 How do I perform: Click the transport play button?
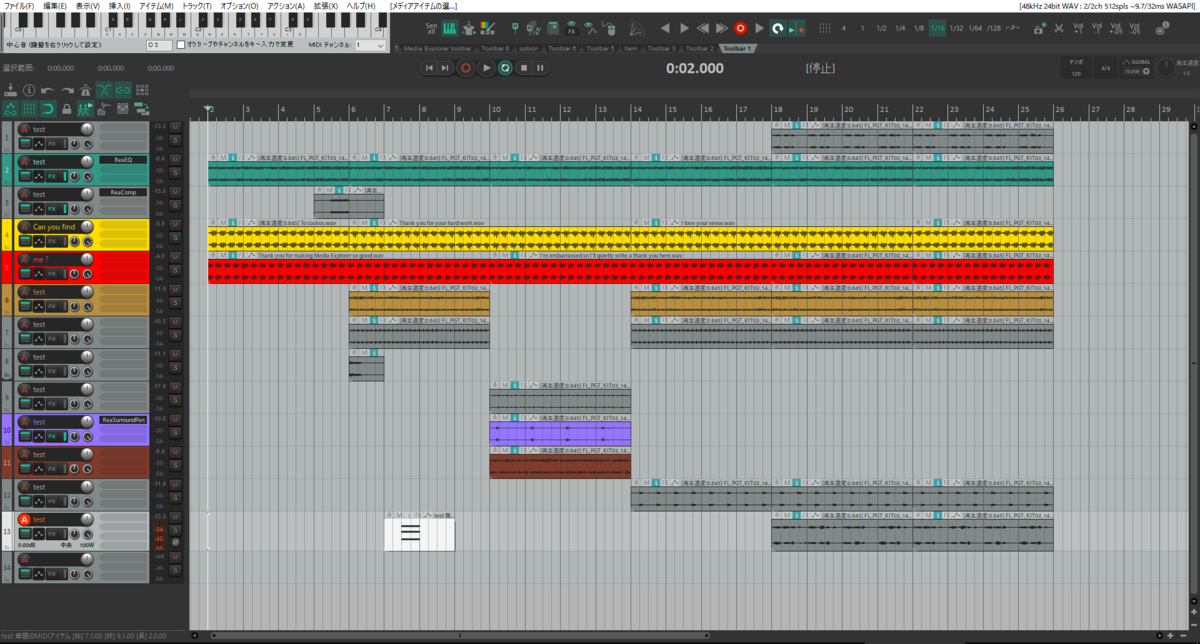point(486,68)
